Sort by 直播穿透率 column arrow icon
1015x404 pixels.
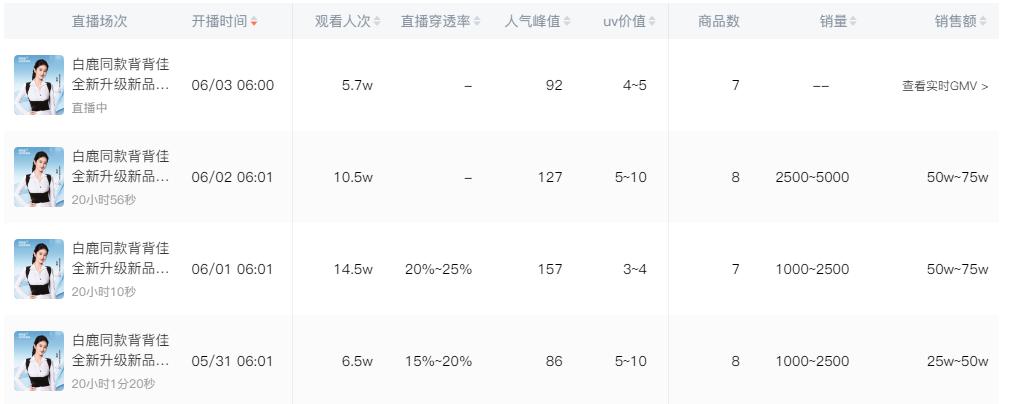(x=476, y=21)
